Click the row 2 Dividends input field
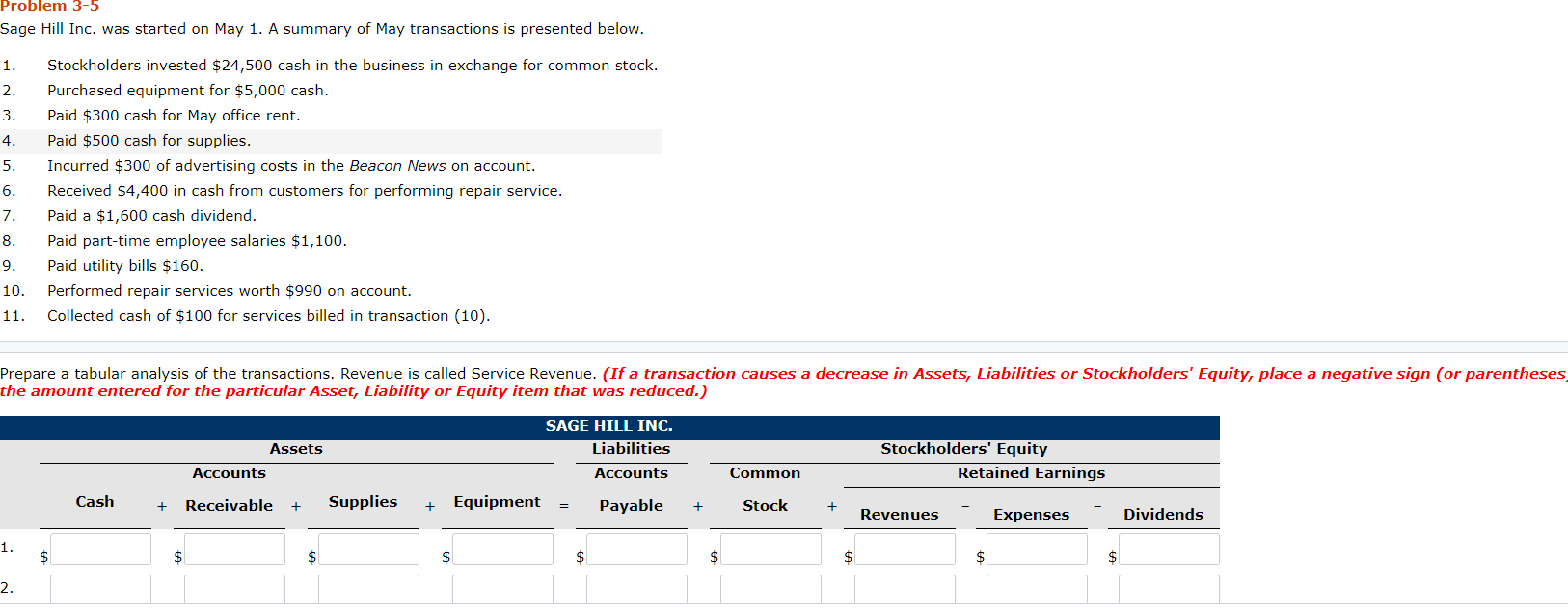The image size is (1568, 615). click(1170, 590)
